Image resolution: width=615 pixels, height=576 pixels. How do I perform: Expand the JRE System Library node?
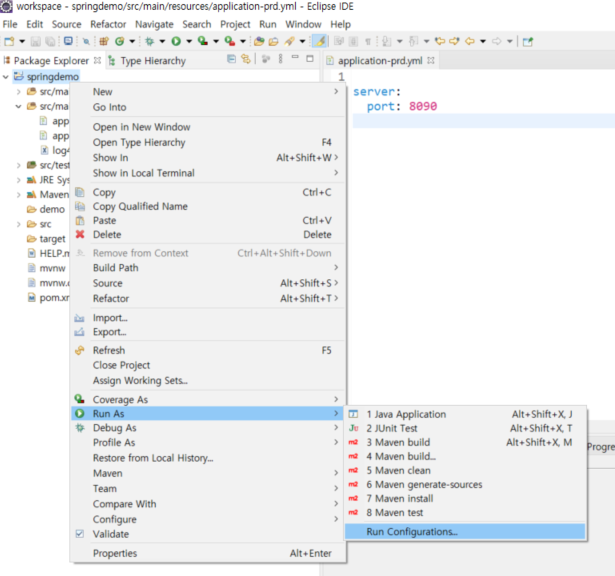(x=18, y=180)
